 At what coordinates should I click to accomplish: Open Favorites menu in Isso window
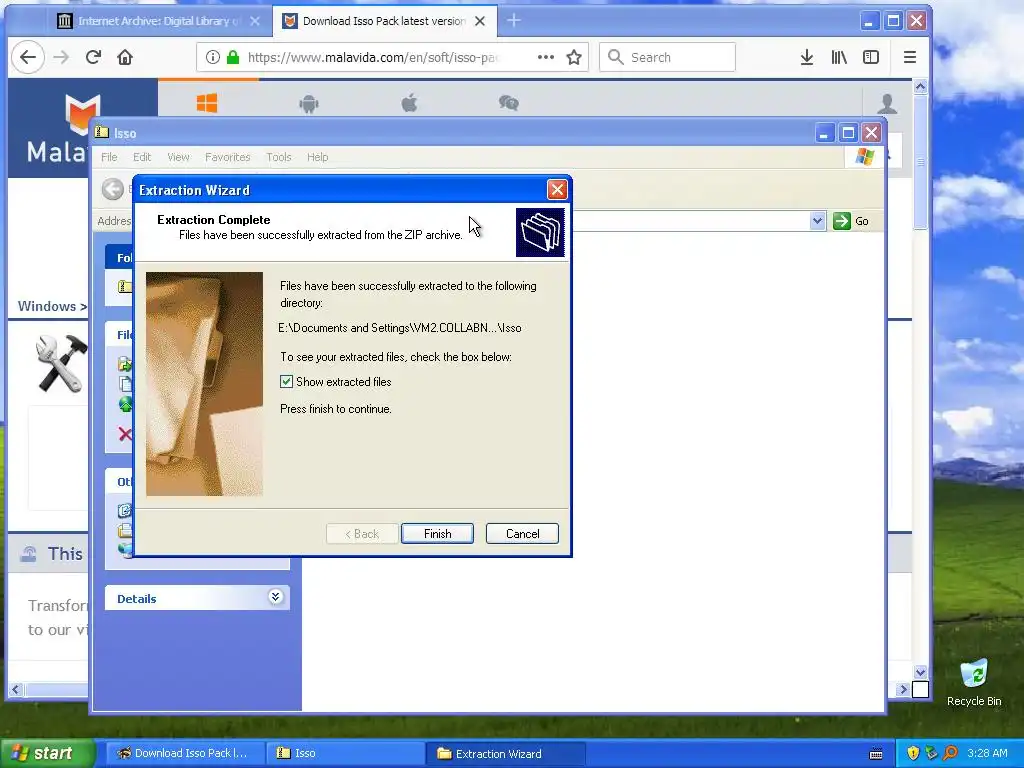coord(227,157)
